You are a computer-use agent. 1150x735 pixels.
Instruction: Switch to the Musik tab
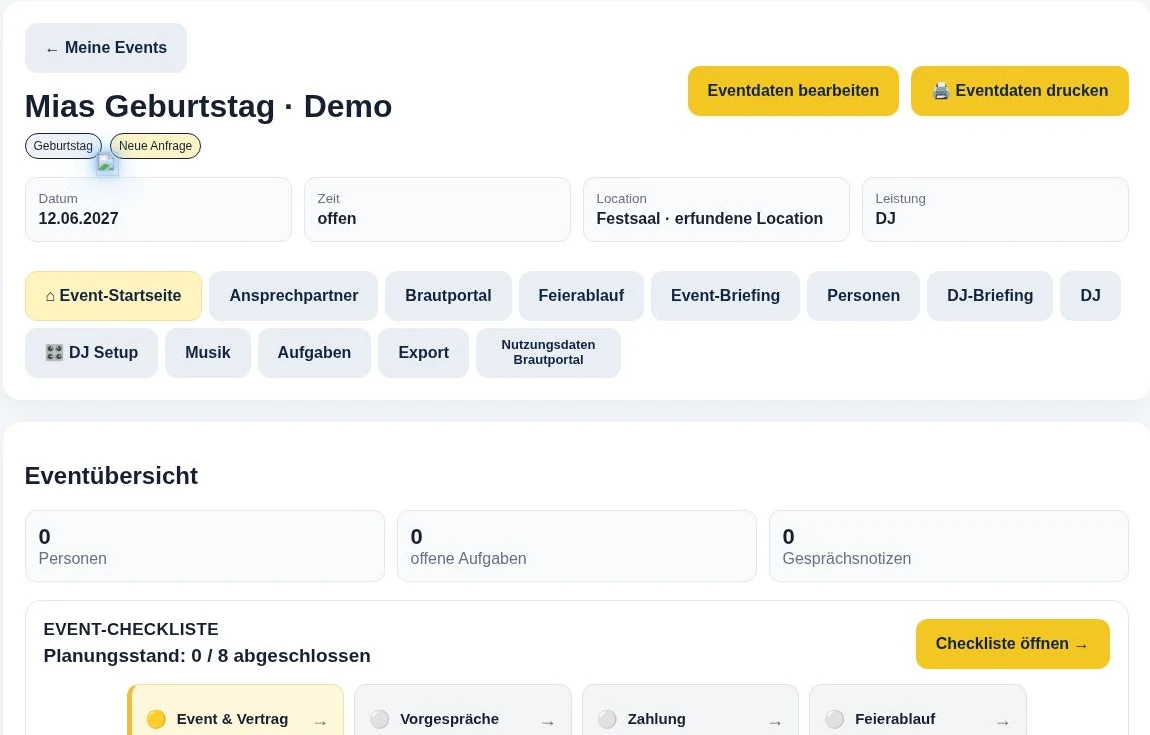[x=208, y=353]
